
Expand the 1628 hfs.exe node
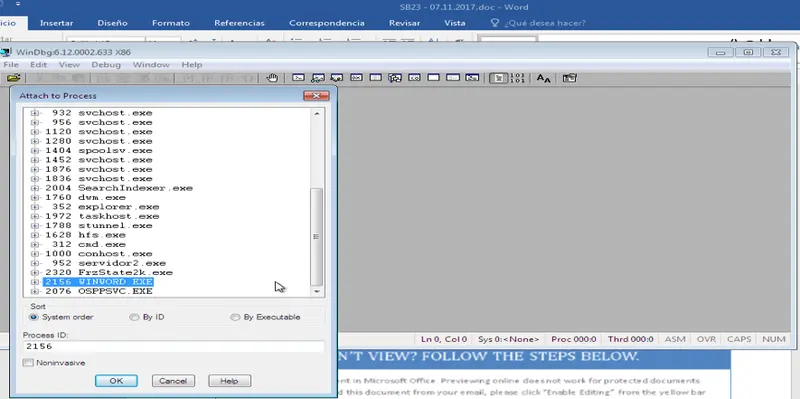(35, 235)
